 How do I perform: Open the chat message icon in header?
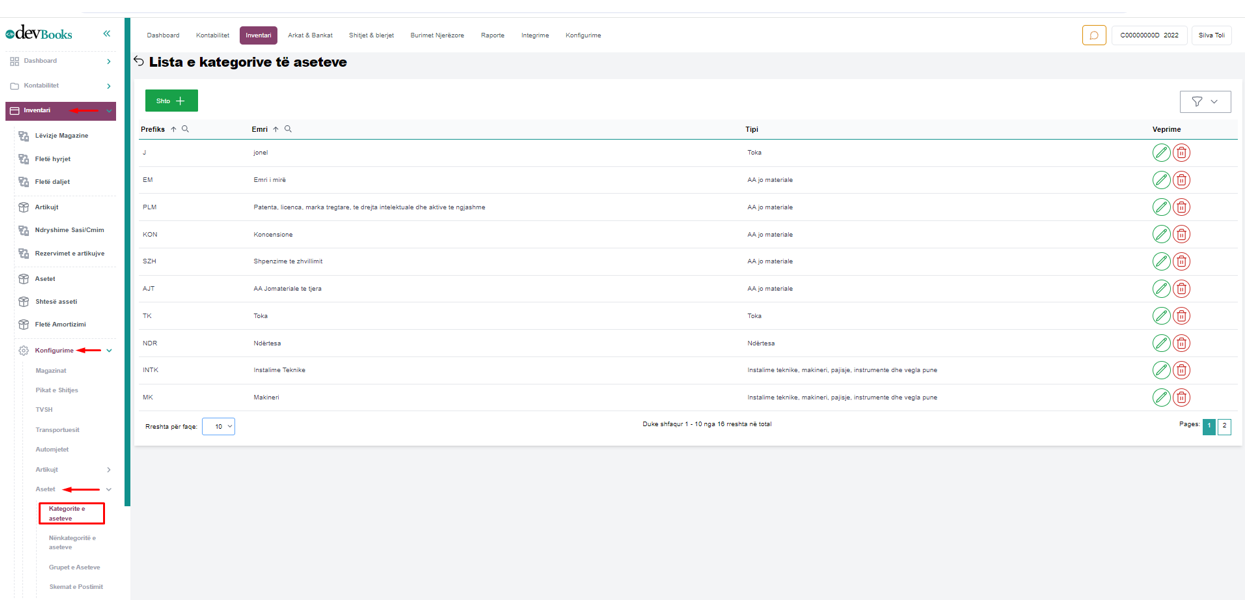click(1093, 35)
